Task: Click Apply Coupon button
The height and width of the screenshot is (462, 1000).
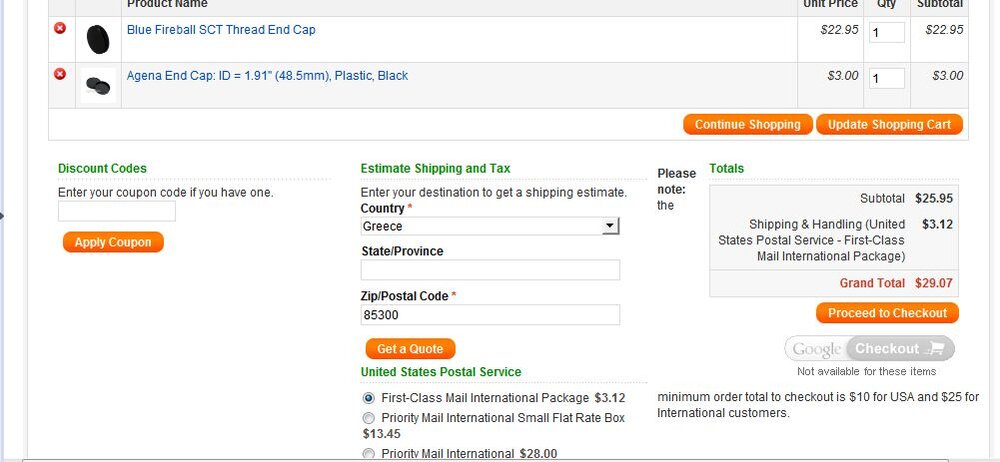Action: tap(113, 242)
